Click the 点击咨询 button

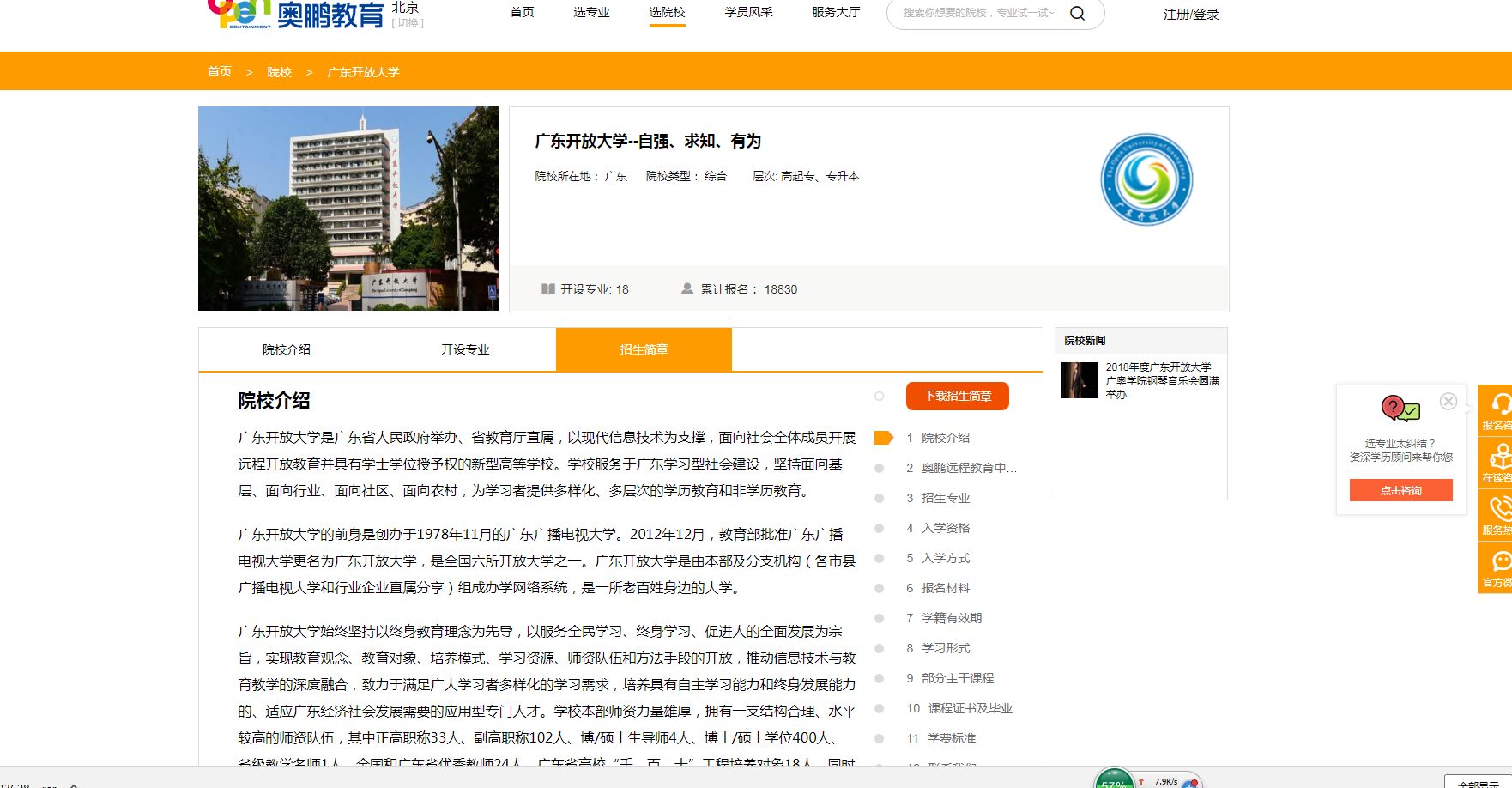click(1400, 490)
